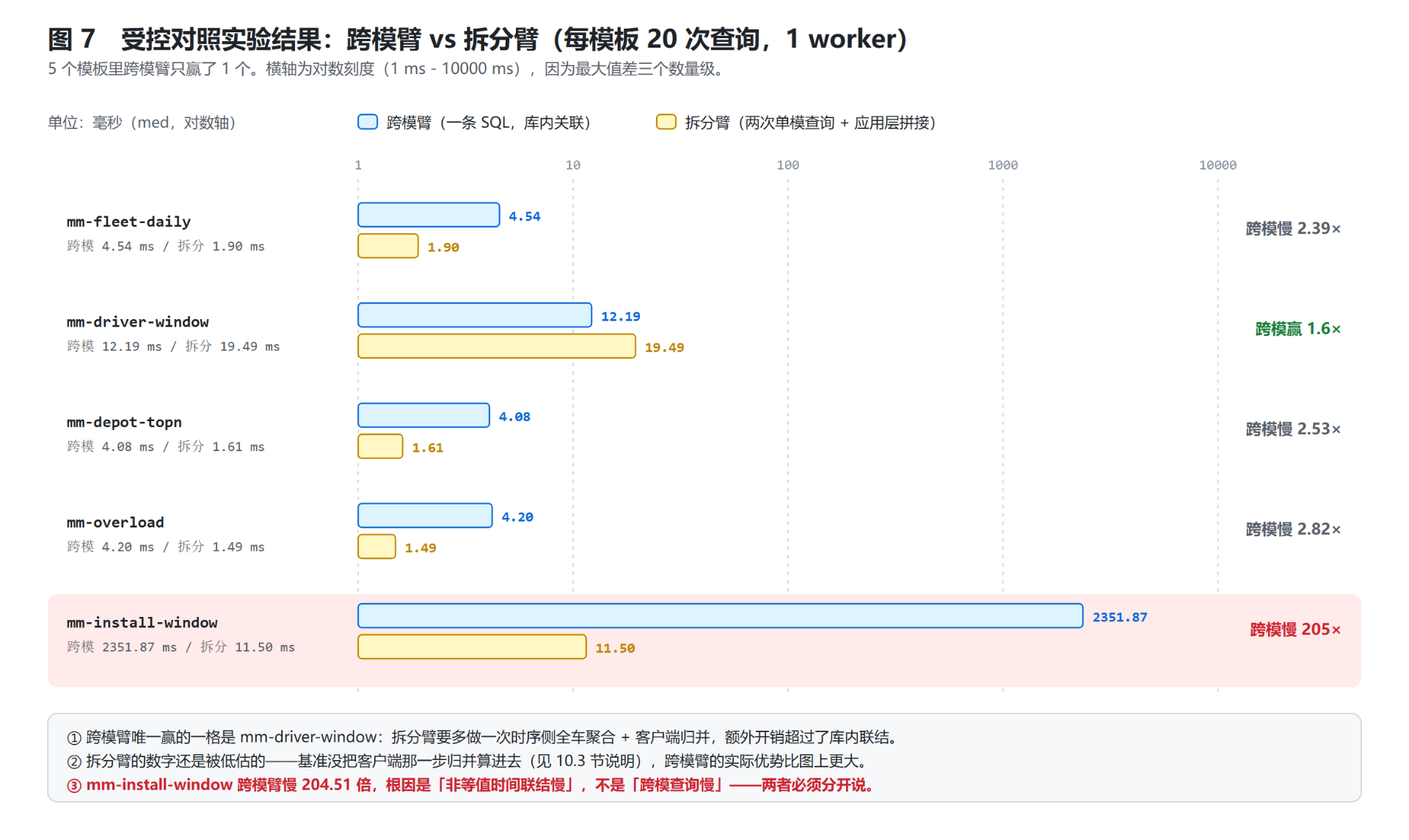Click the subtitle 跨模 12.19 ms / 拆分 19.49 ms

[173, 346]
